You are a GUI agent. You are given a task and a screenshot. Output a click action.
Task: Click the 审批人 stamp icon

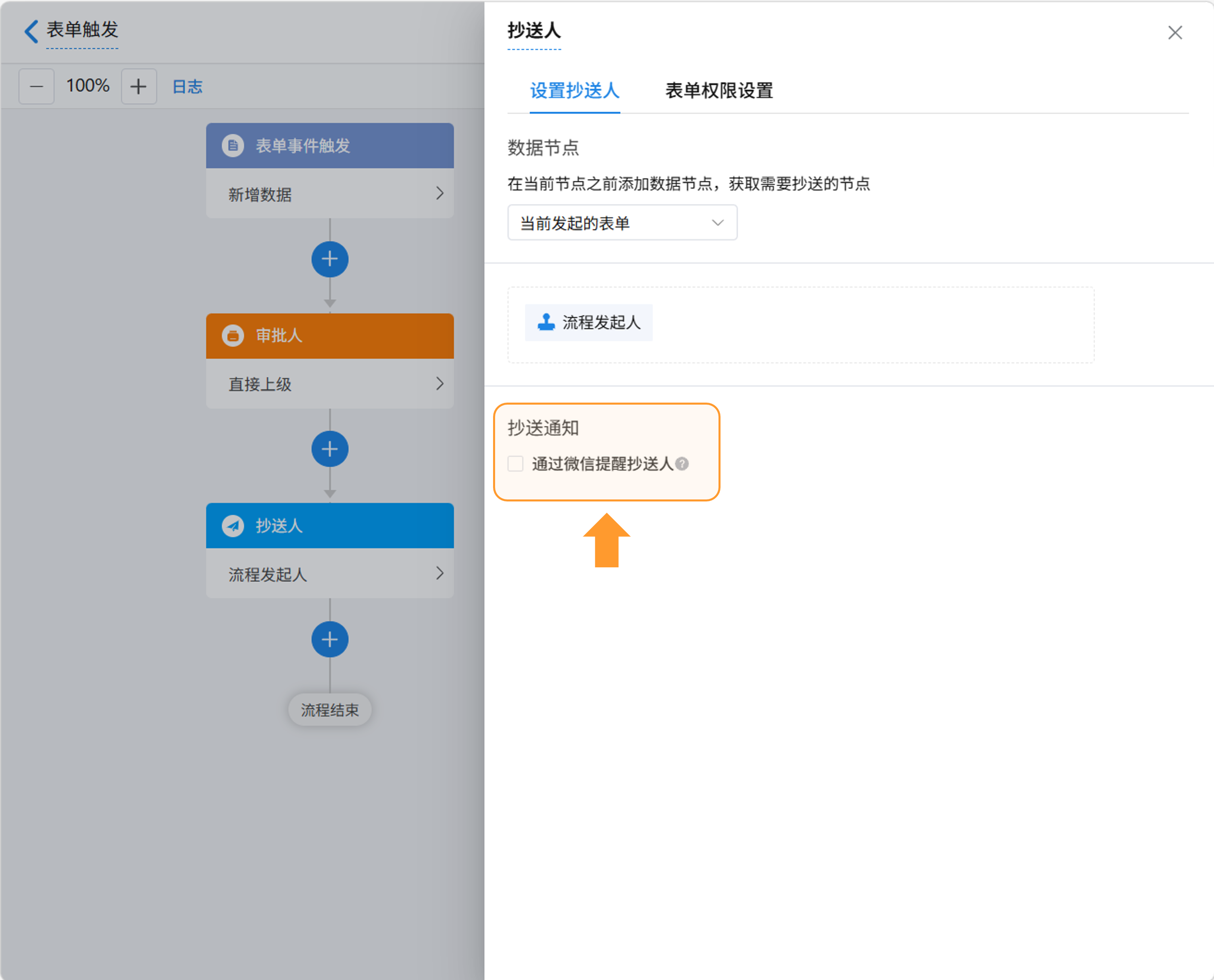pyautogui.click(x=233, y=336)
